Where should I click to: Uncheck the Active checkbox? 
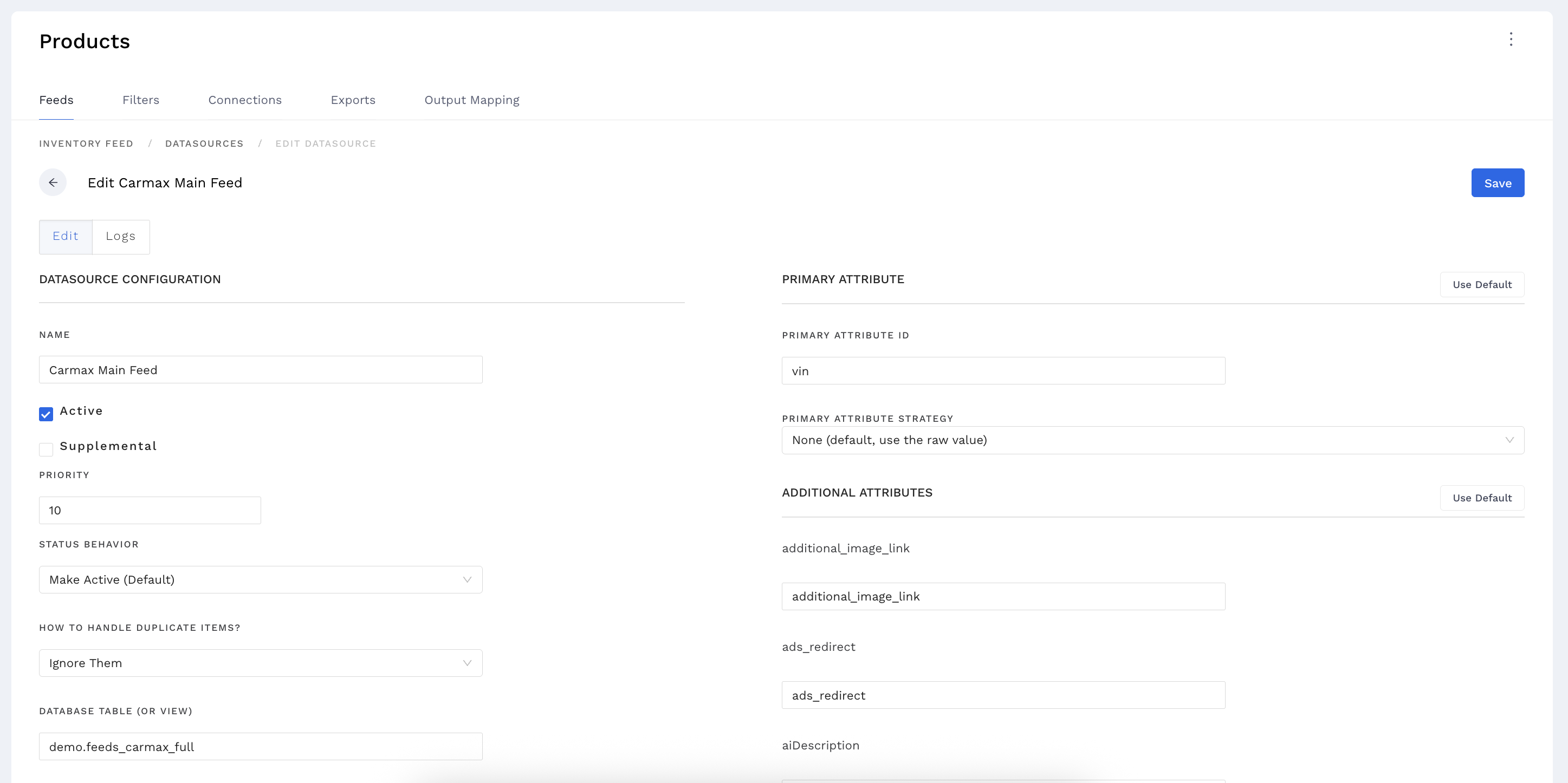(46, 414)
